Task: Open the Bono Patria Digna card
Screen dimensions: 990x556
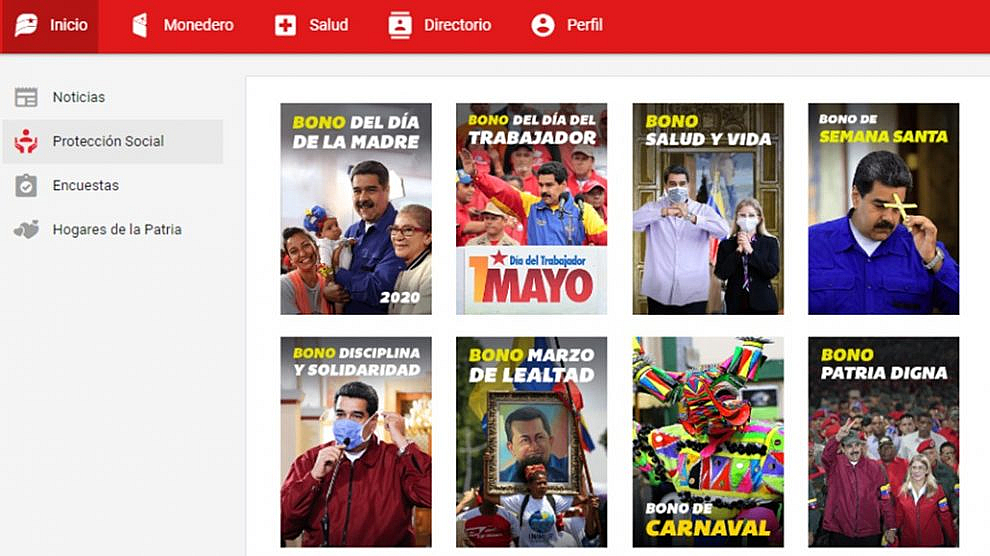Action: click(x=883, y=442)
